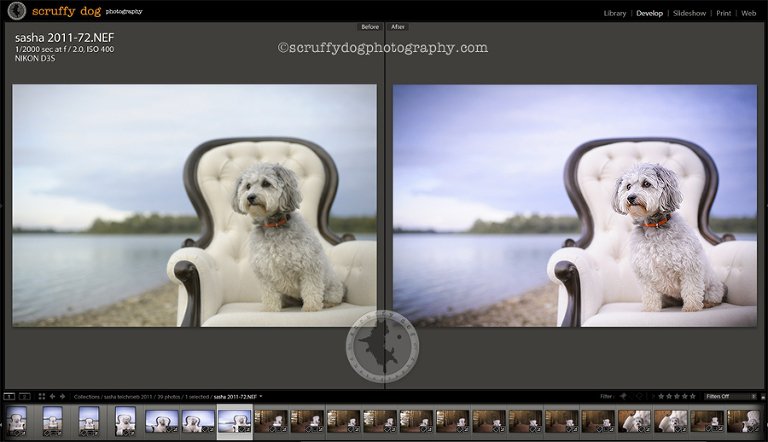This screenshot has width=768, height=442.
Task: Click the After view label
Action: 398,27
